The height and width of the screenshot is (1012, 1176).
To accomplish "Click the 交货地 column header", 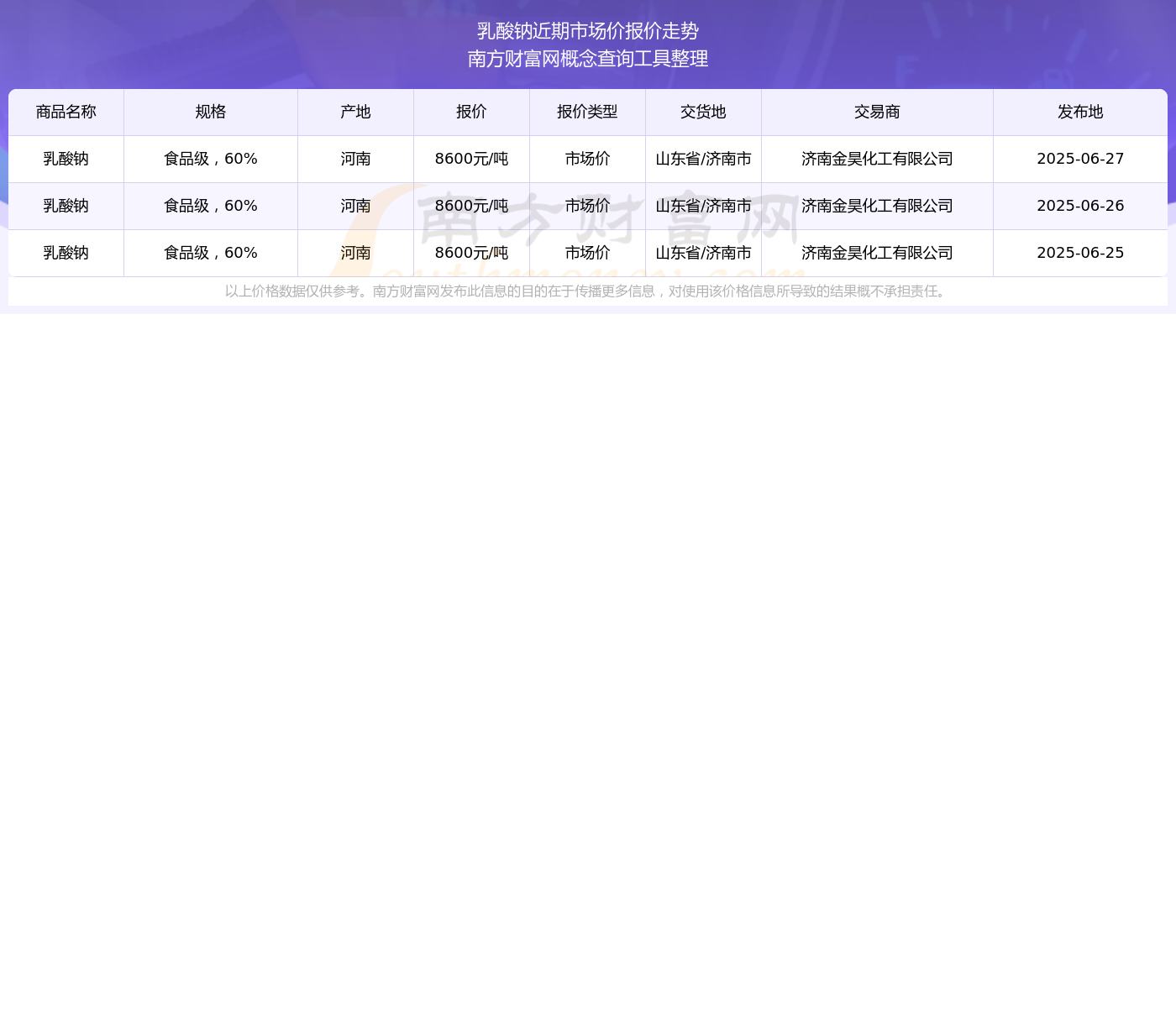I will coord(703,112).
